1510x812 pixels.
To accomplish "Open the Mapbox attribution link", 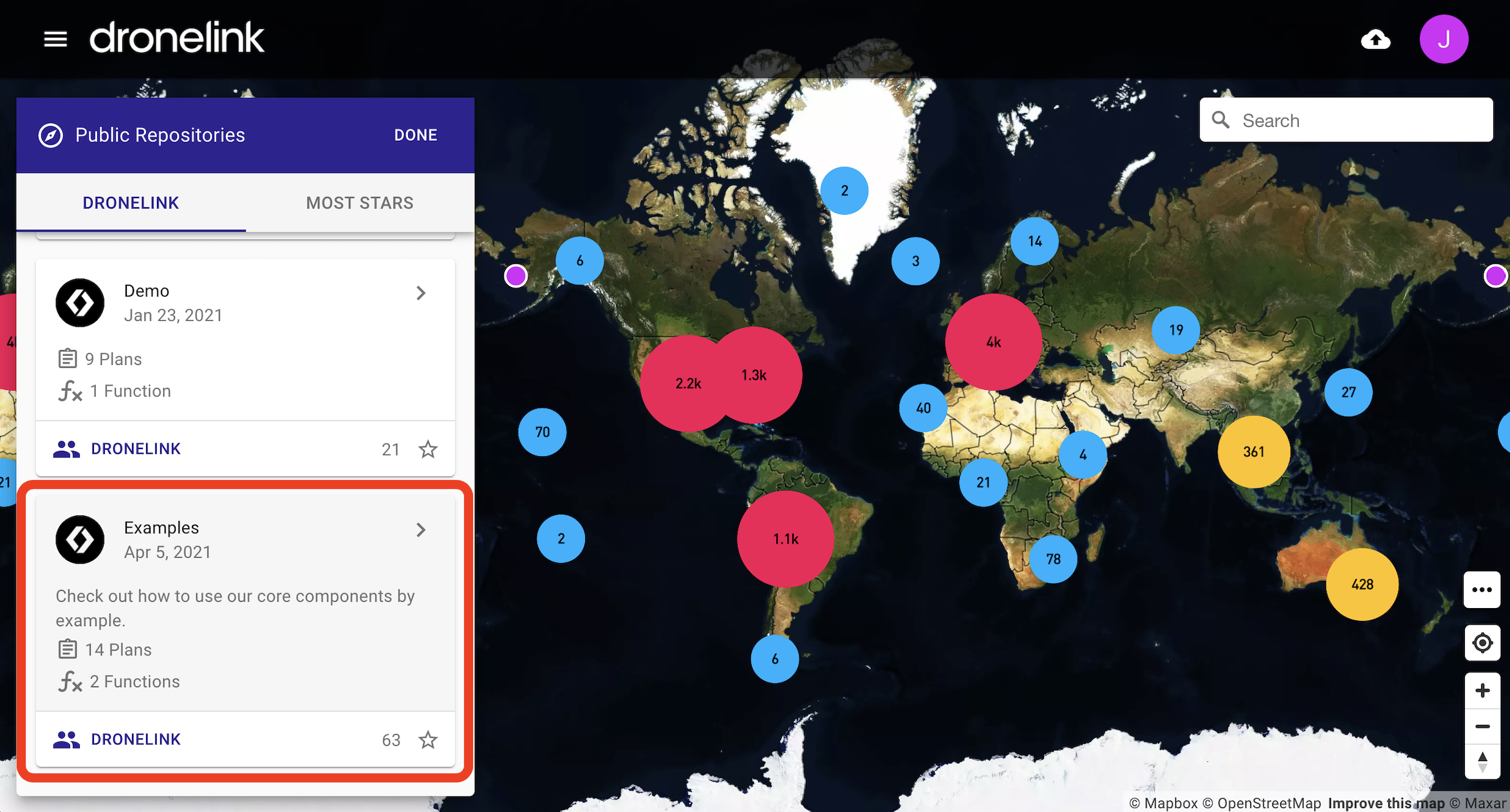I will click(1164, 803).
